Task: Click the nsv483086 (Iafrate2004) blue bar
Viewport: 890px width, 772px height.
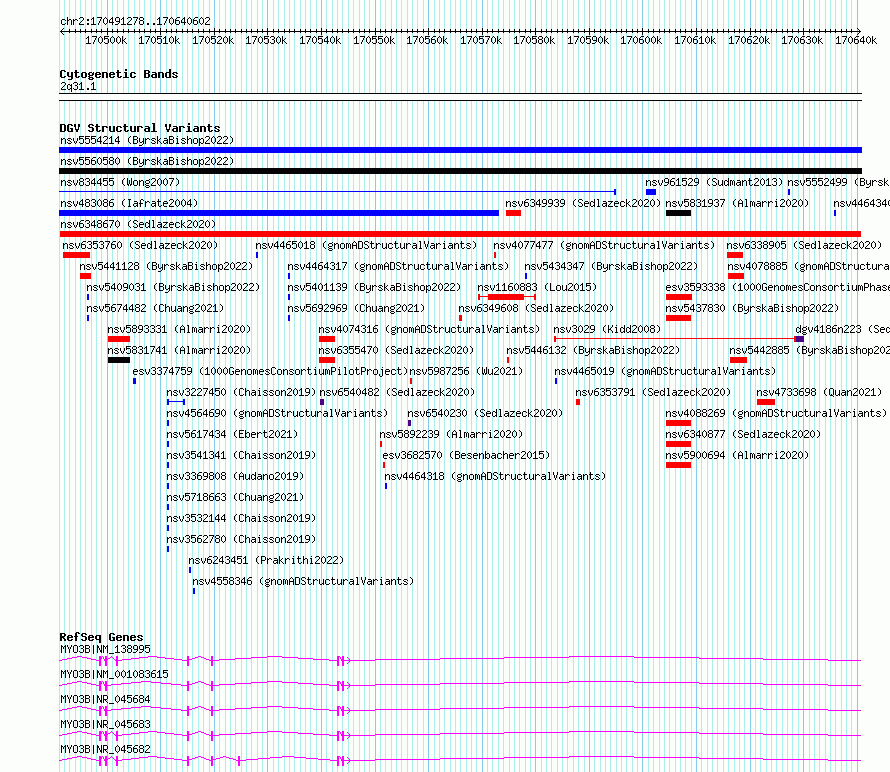Action: pyautogui.click(x=279, y=213)
